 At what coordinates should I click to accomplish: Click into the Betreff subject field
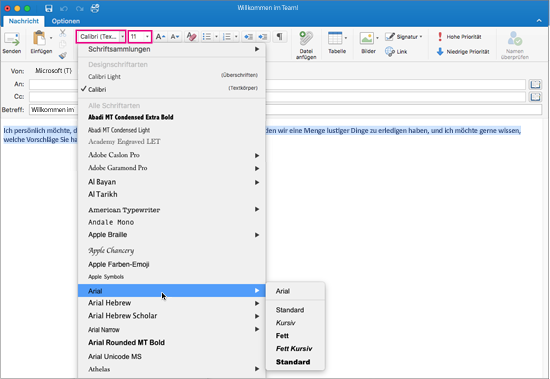click(286, 109)
